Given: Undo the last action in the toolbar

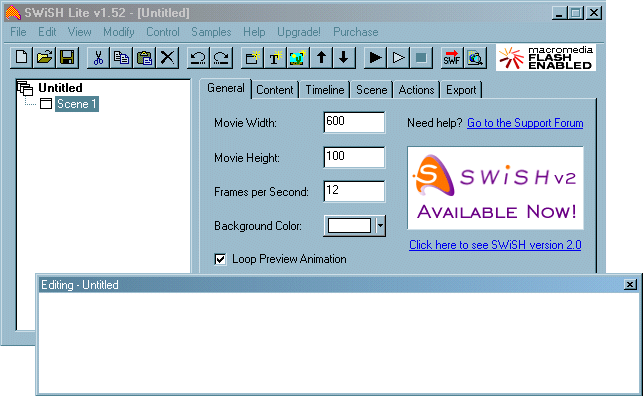Looking at the screenshot, I should tap(198, 57).
